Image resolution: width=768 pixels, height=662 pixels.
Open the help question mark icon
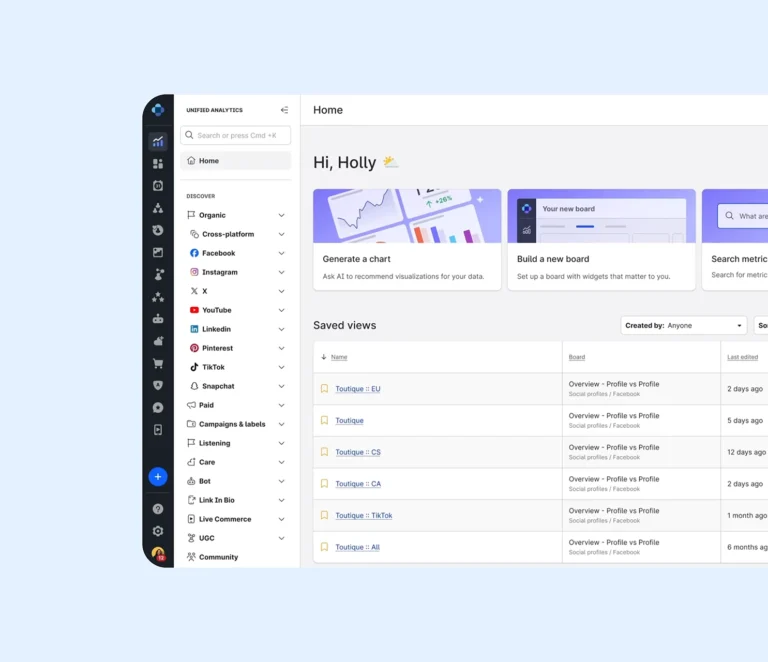pos(158,509)
